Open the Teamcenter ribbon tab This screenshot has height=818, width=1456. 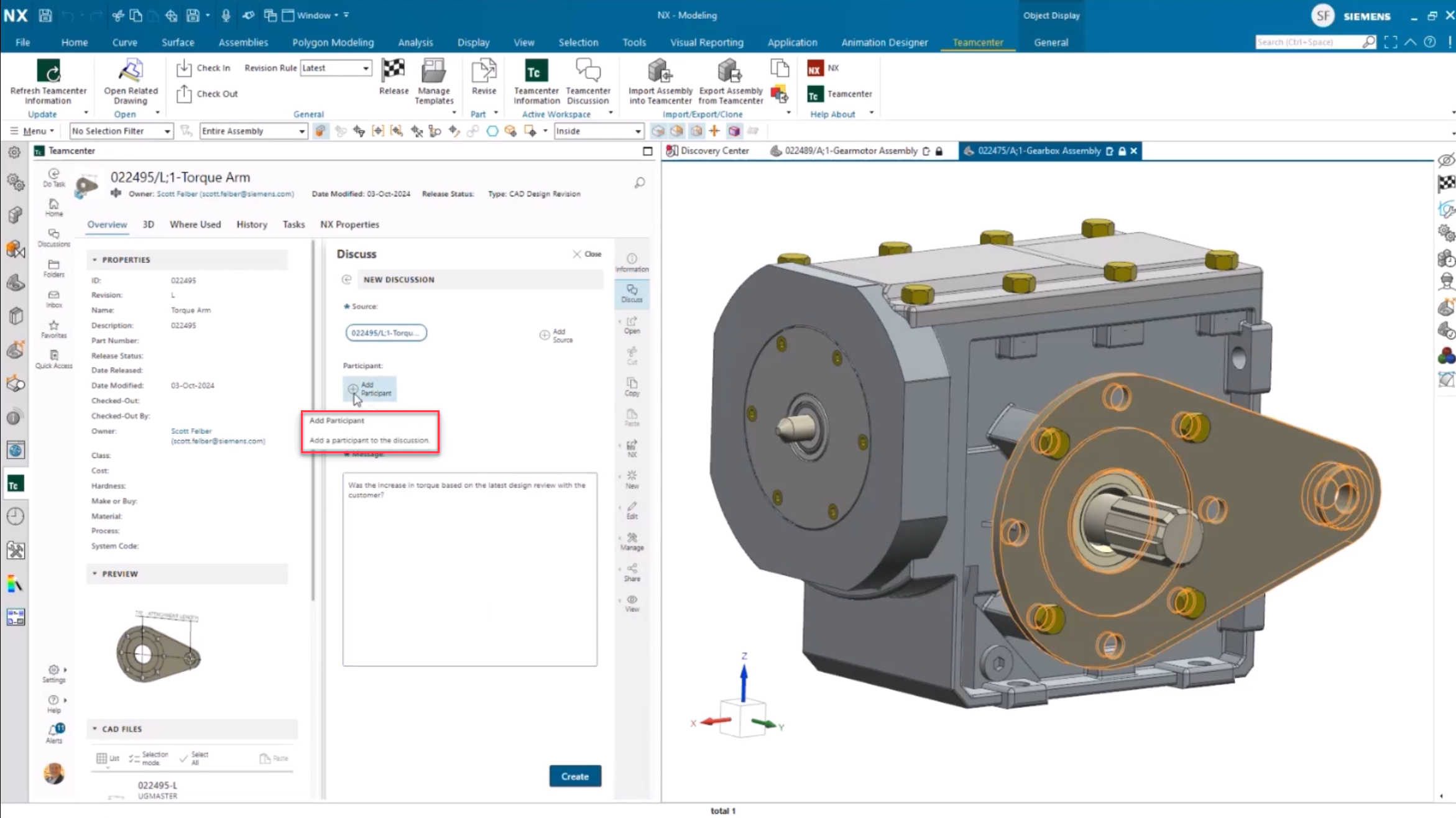coord(977,42)
